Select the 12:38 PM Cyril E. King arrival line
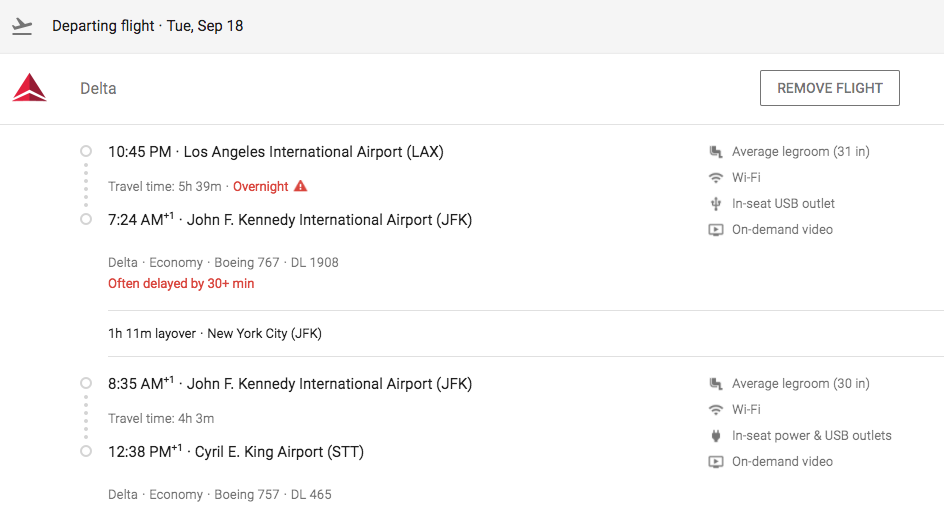944x511 pixels. coord(235,452)
